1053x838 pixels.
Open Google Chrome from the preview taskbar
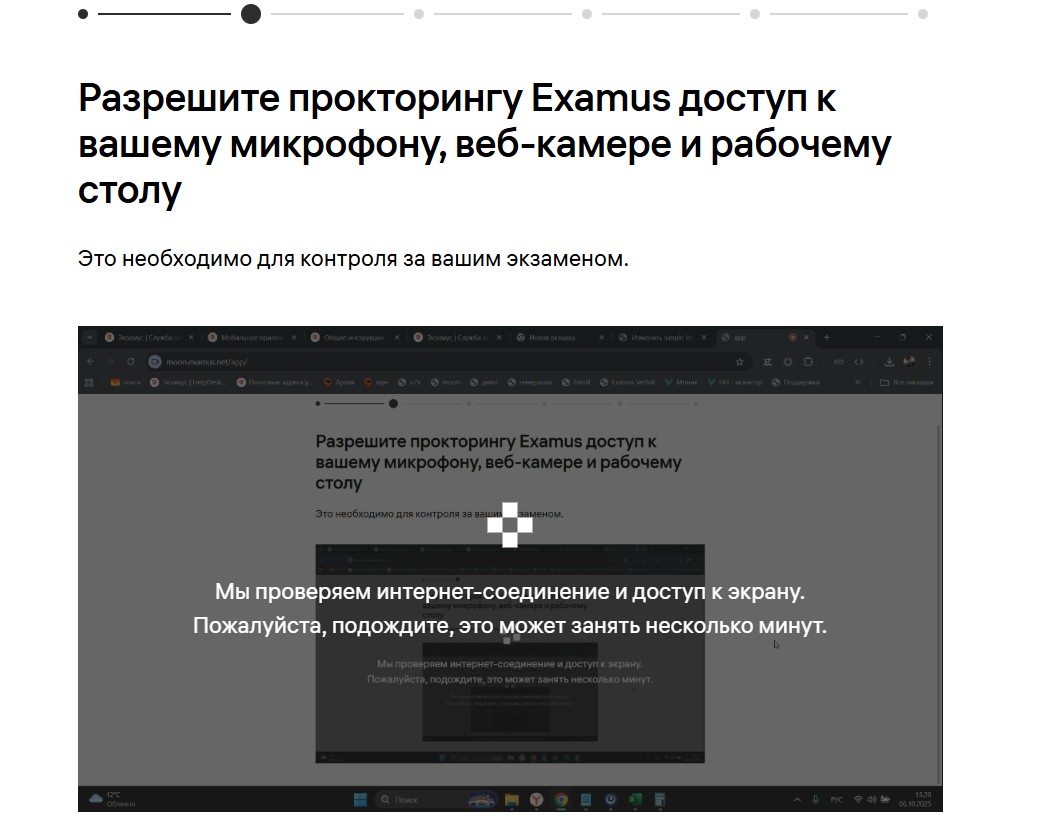562,800
